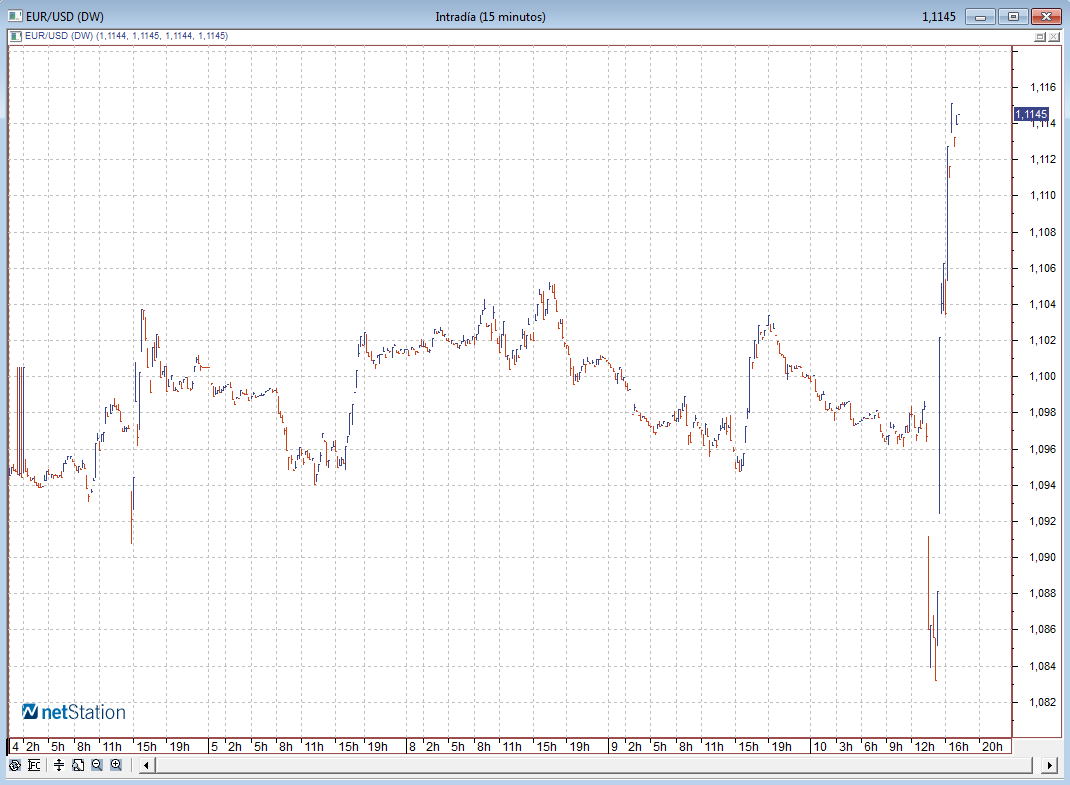
Task: Click the 1,100 level on price axis
Action: (x=1042, y=377)
